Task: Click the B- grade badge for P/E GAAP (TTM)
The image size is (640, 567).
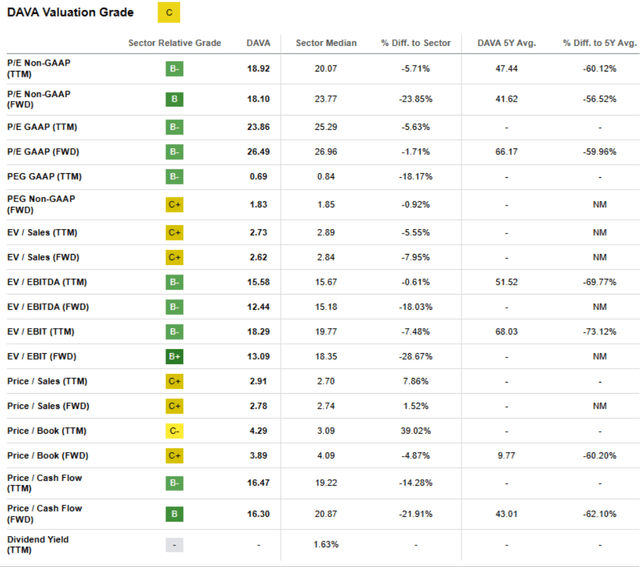Action: pos(174,127)
